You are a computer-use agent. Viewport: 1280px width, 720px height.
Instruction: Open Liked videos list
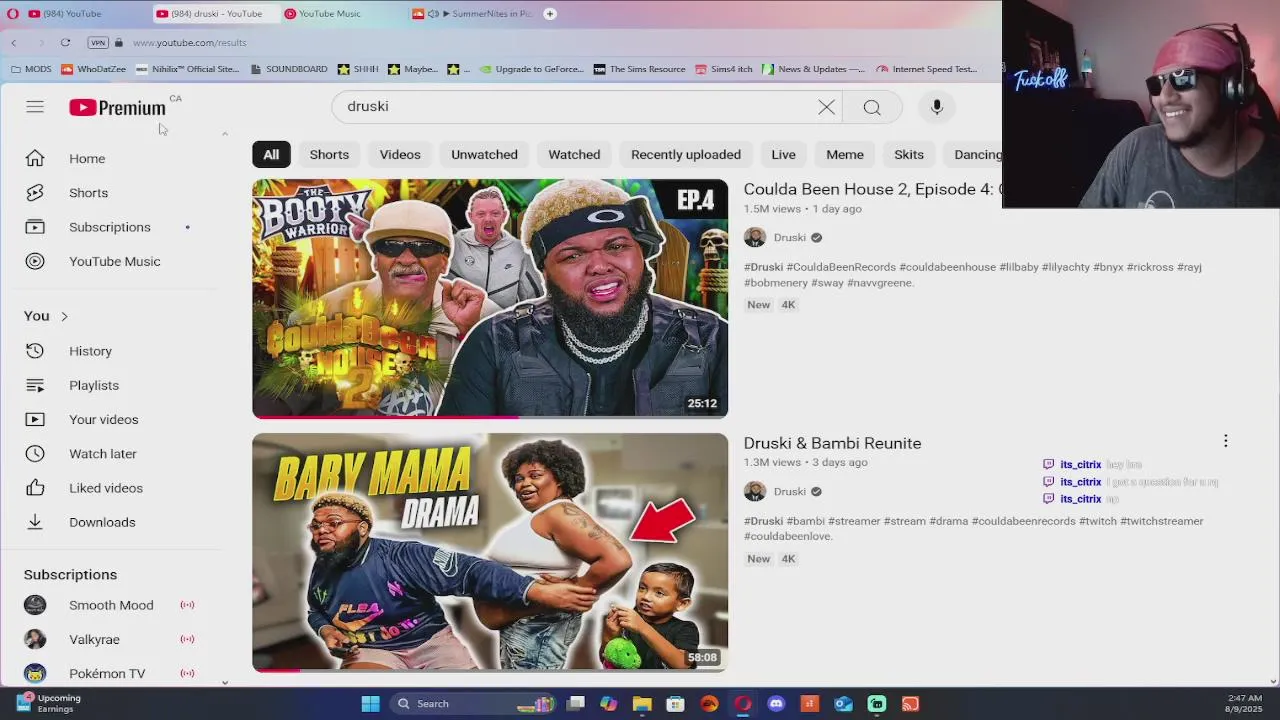click(105, 488)
